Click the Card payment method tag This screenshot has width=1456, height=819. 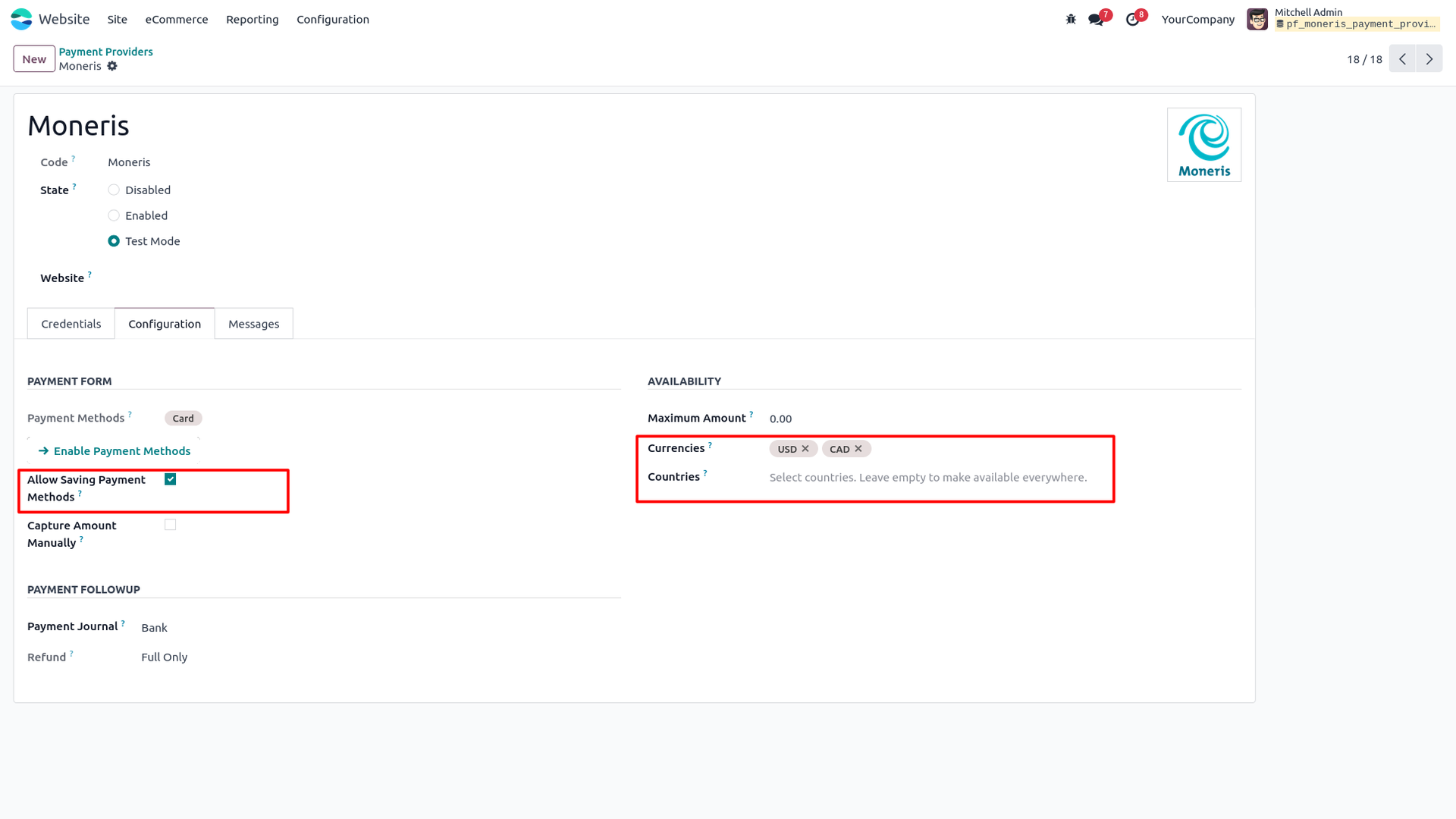184,419
